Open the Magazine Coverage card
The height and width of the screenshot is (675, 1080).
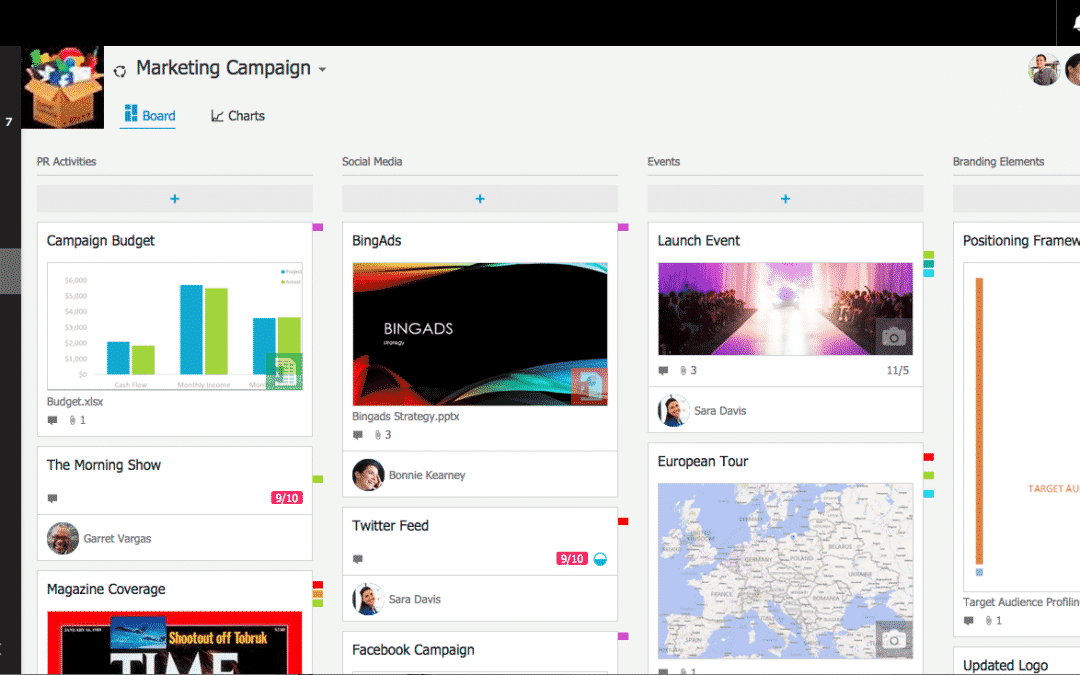click(106, 589)
